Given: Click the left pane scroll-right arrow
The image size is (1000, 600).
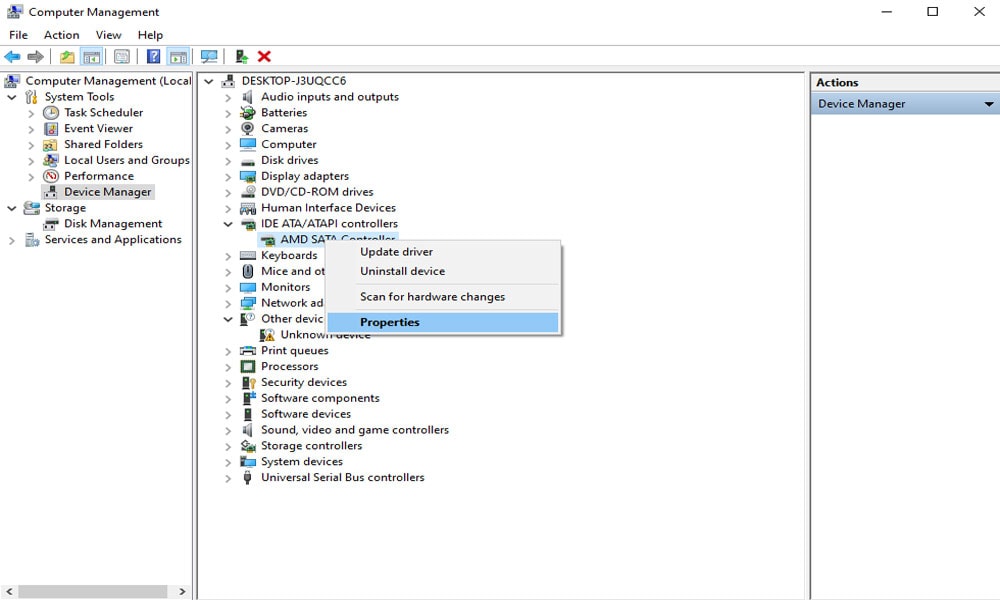Looking at the screenshot, I should 182,592.
